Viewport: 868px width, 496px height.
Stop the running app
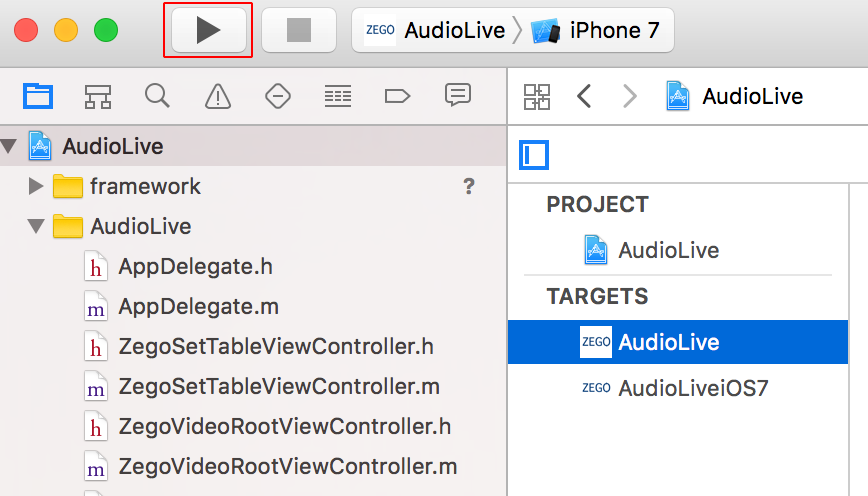pyautogui.click(x=298, y=30)
